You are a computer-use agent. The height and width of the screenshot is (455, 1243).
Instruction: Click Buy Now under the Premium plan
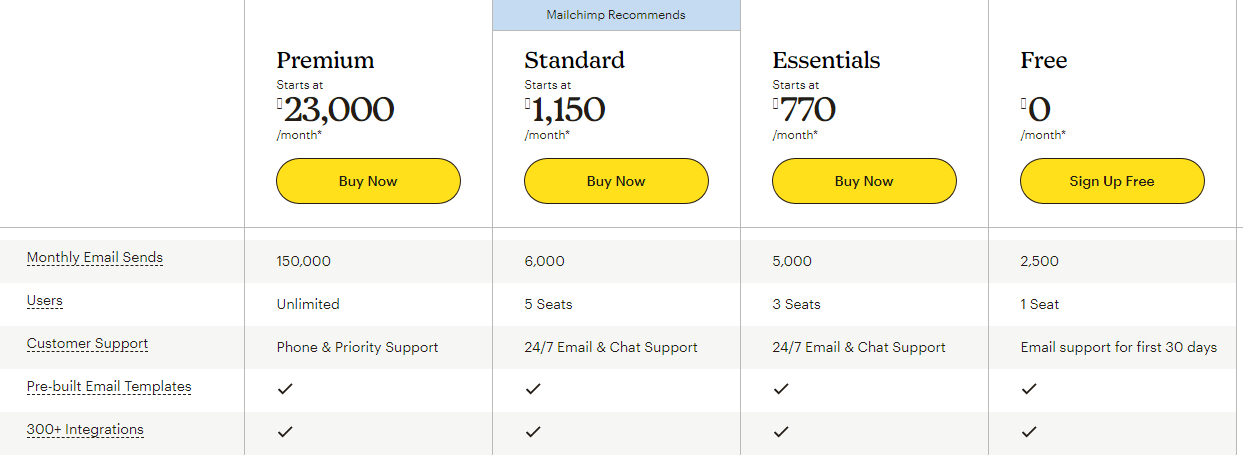pyautogui.click(x=368, y=181)
